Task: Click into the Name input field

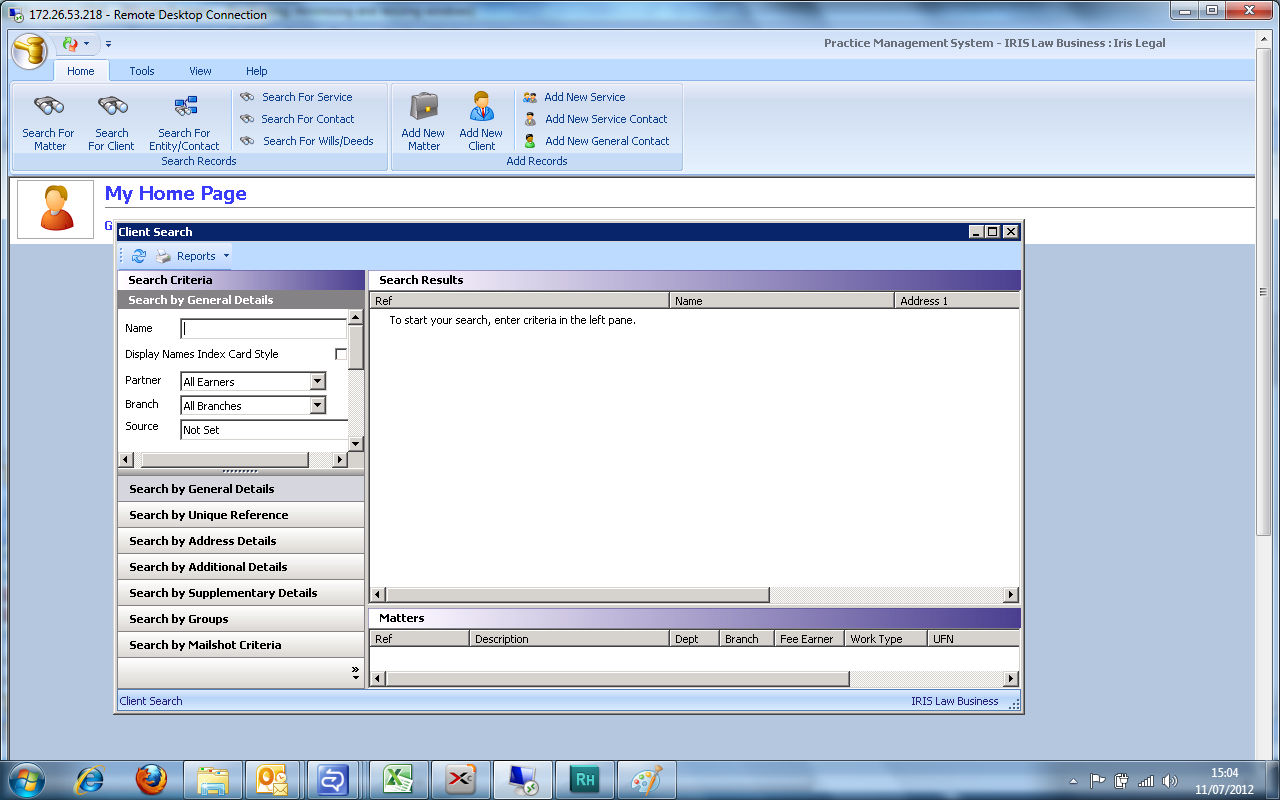Action: tap(264, 329)
